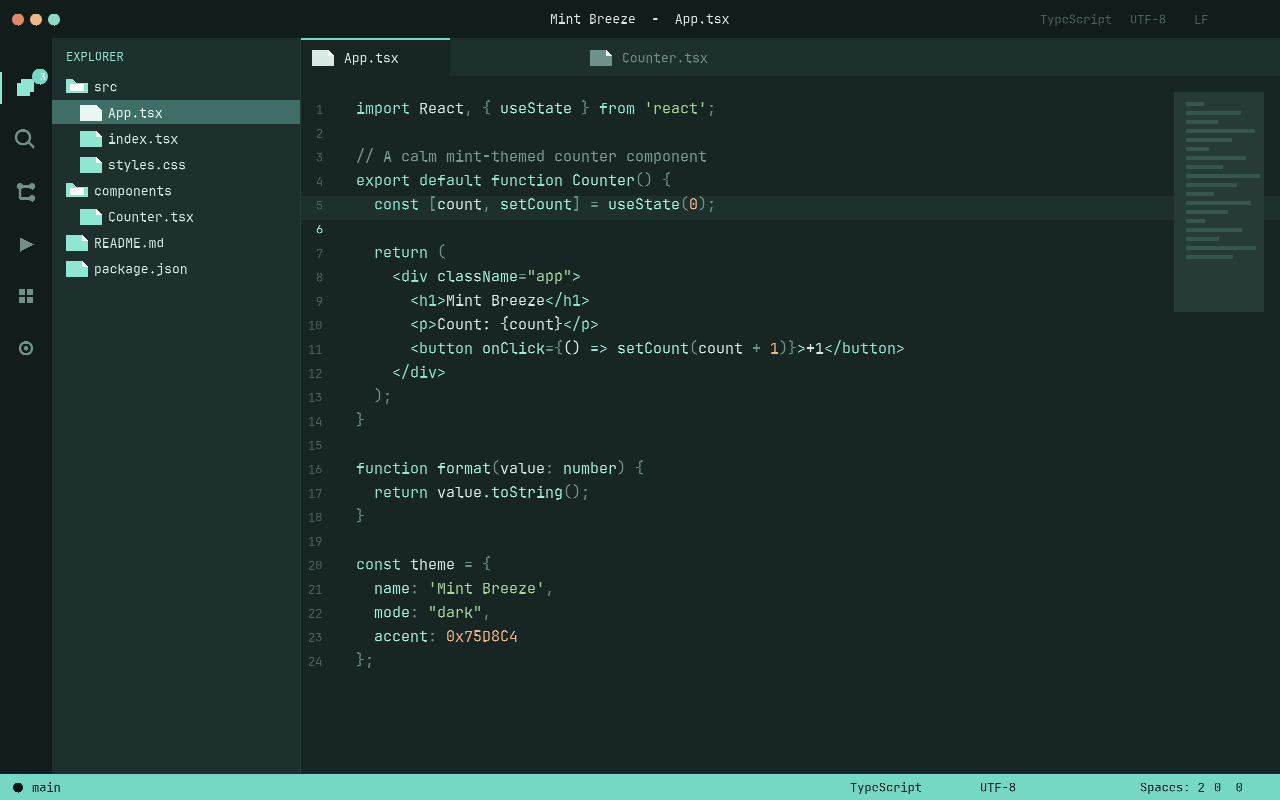This screenshot has height=800, width=1280.
Task: Click the className="app" attribute
Action: click(504, 277)
